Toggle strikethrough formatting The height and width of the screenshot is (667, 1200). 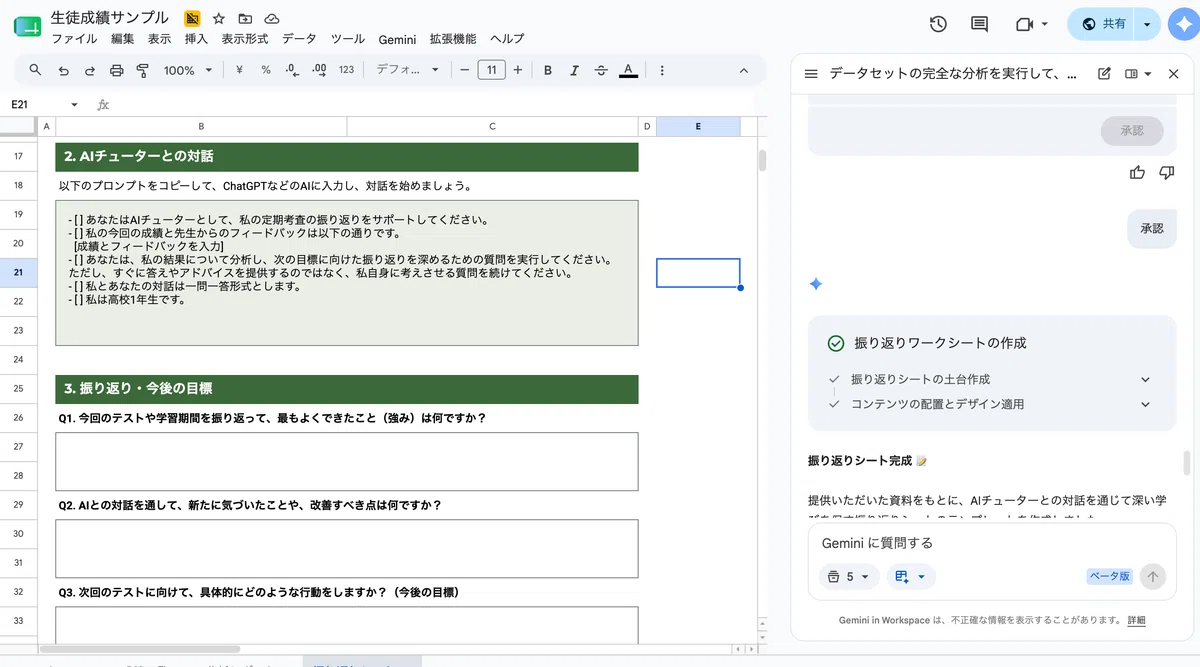tap(601, 70)
